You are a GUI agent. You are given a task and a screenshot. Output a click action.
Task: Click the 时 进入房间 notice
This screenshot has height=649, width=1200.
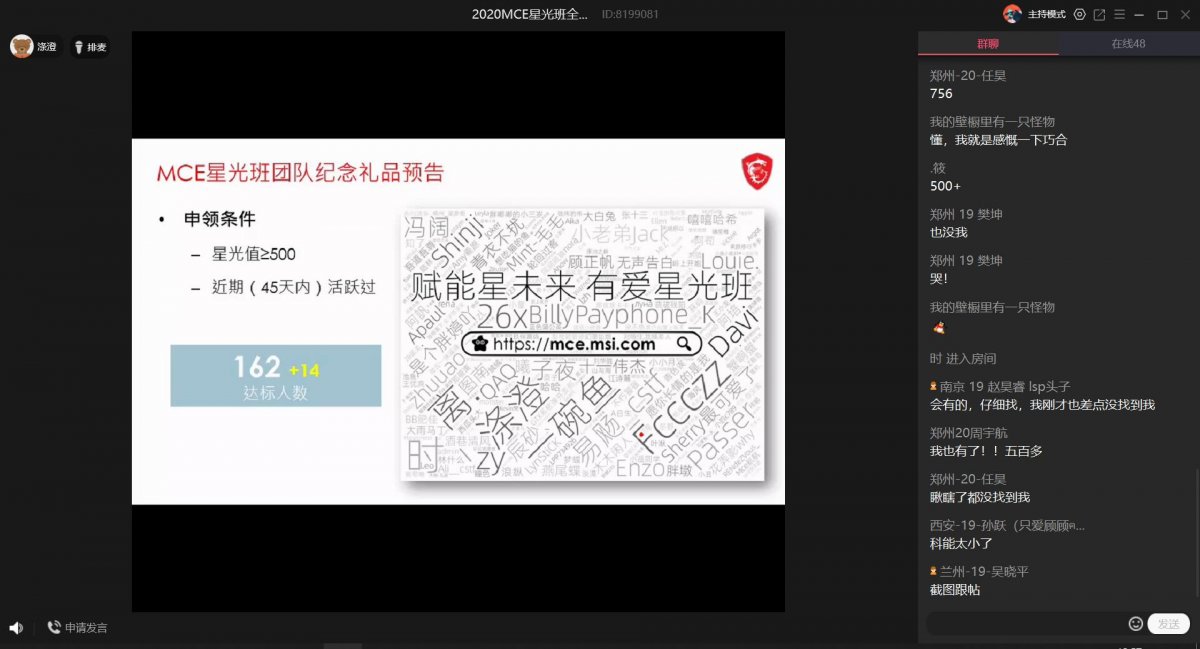(963, 358)
